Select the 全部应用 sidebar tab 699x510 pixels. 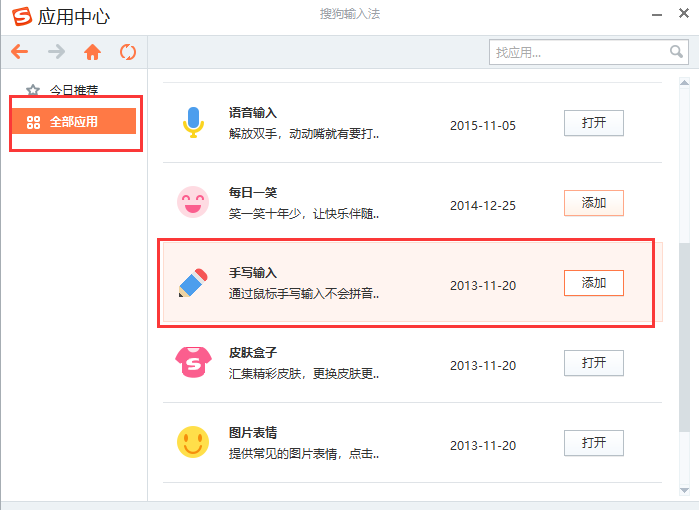tap(73, 122)
